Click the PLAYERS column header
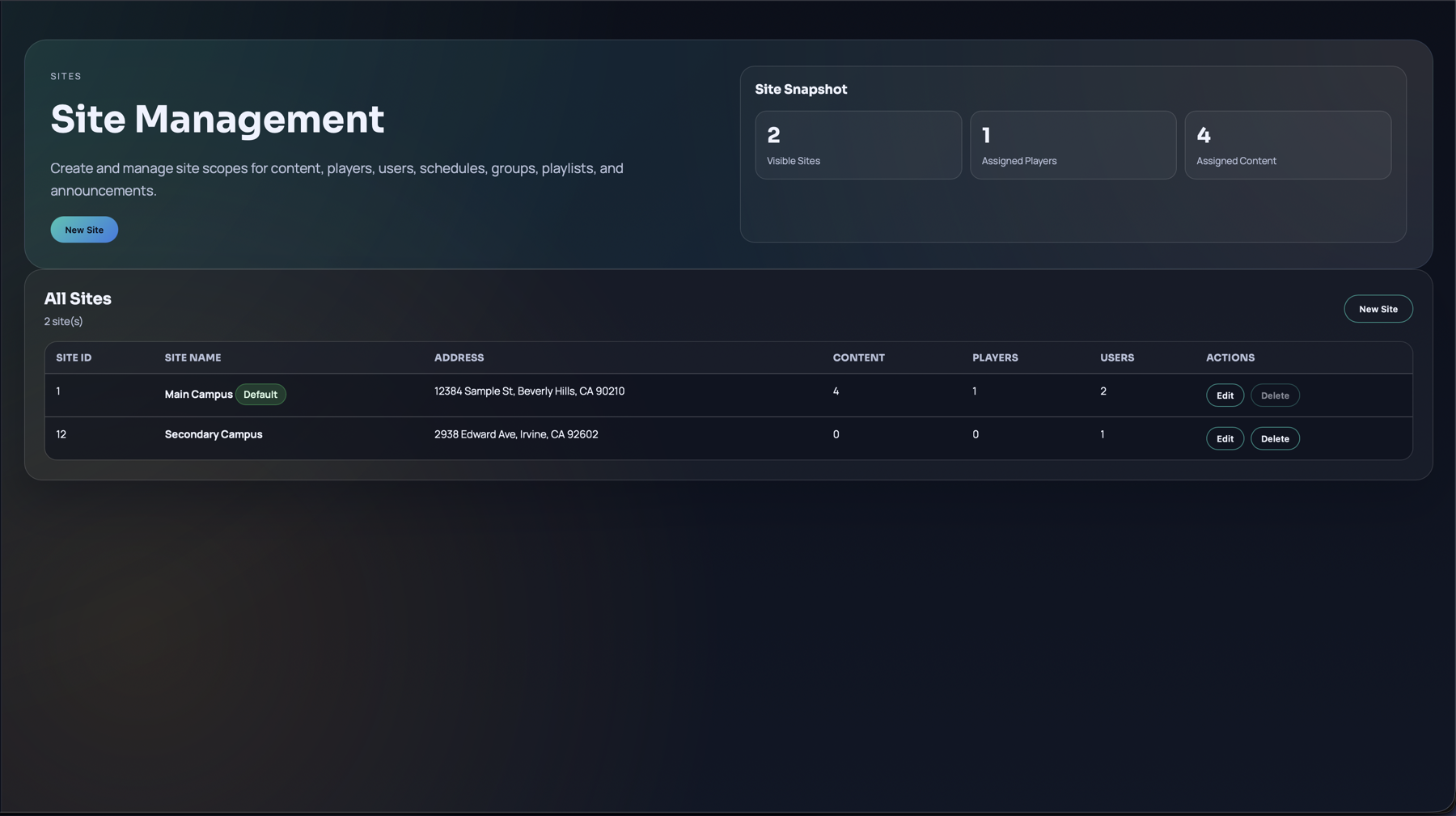The height and width of the screenshot is (816, 1456). [x=995, y=357]
